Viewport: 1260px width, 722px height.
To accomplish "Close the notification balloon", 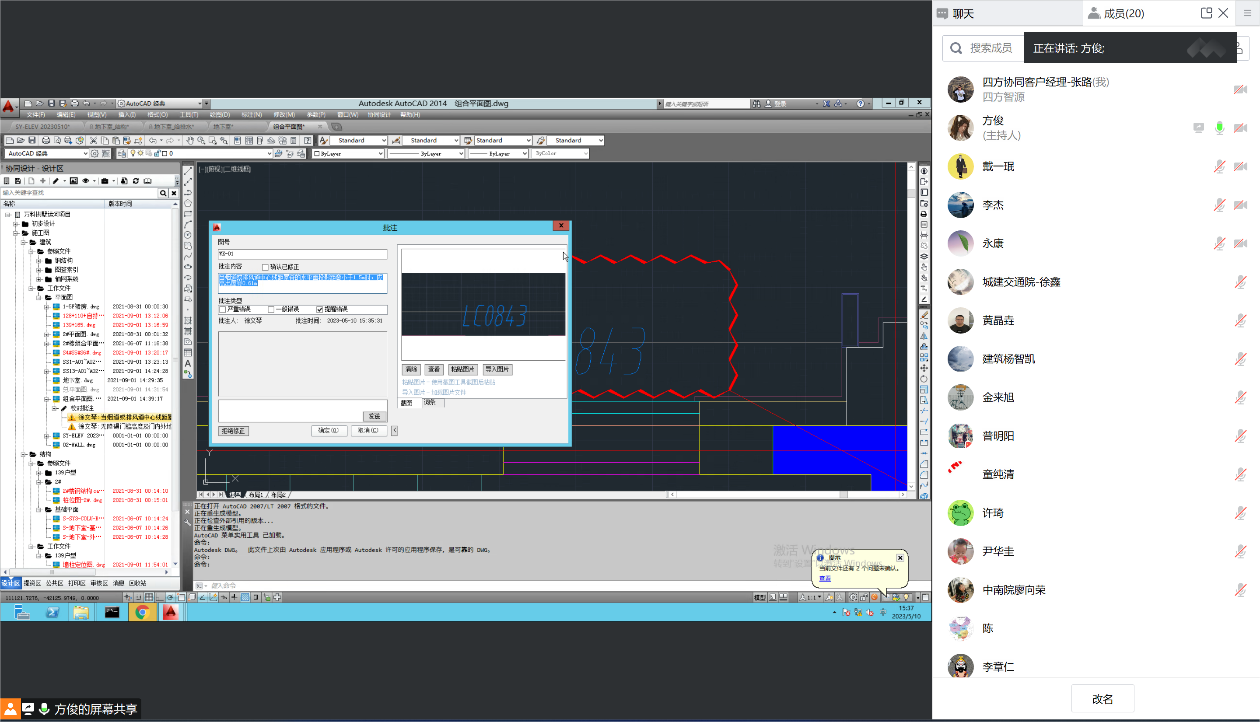I will click(x=900, y=558).
